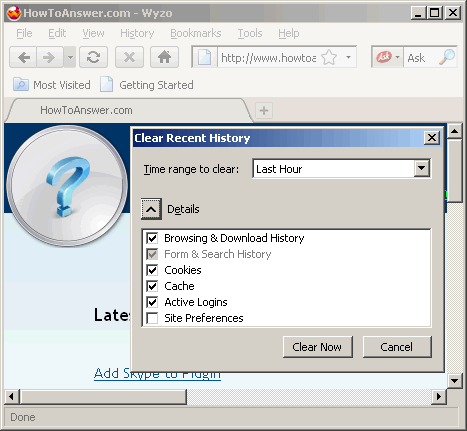Image resolution: width=467 pixels, height=431 pixels.
Task: Open a new tab with the plus button
Action: tap(264, 110)
